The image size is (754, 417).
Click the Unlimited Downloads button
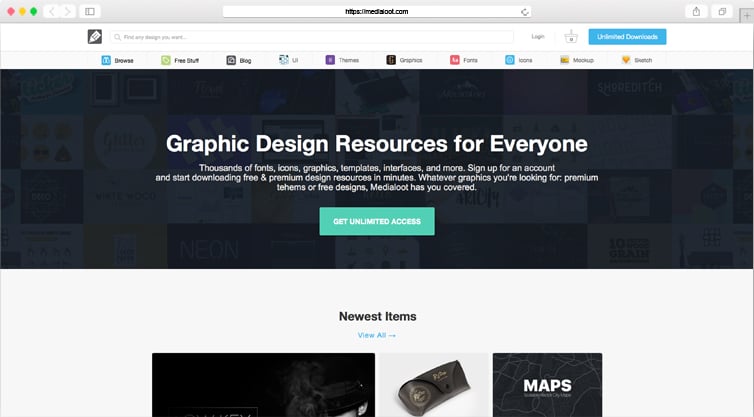(627, 37)
